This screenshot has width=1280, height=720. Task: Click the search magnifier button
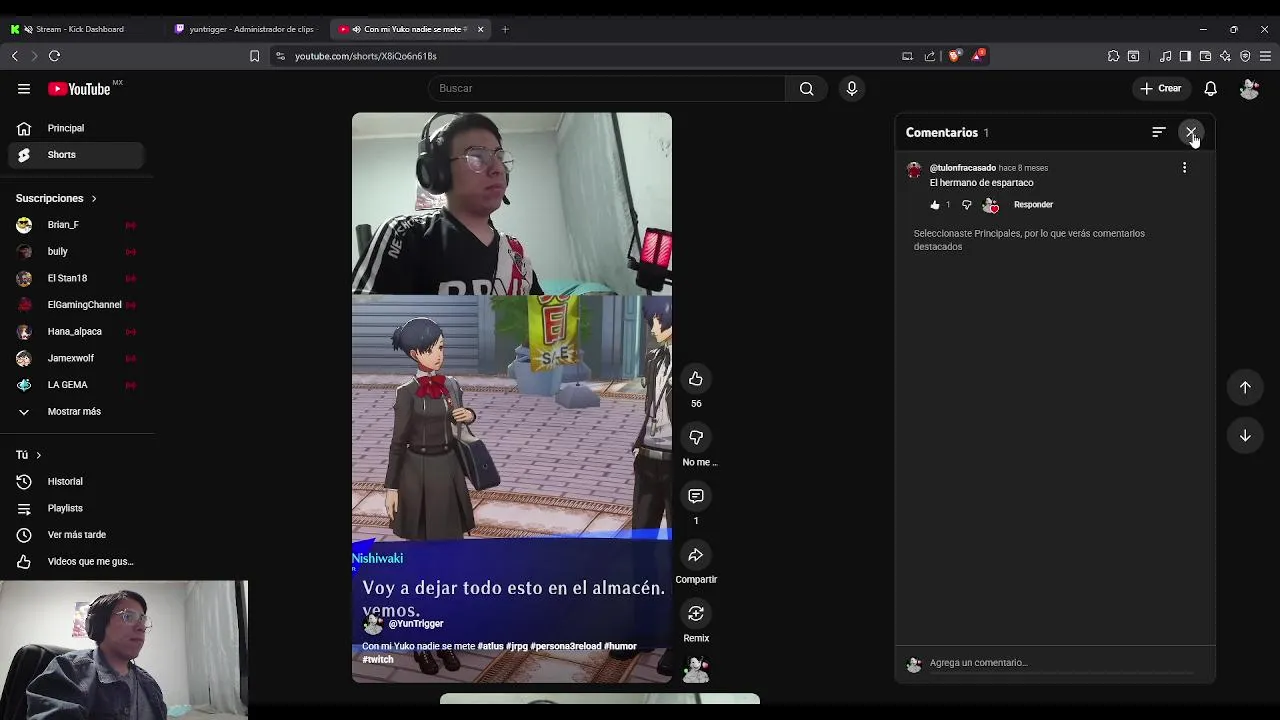806,88
